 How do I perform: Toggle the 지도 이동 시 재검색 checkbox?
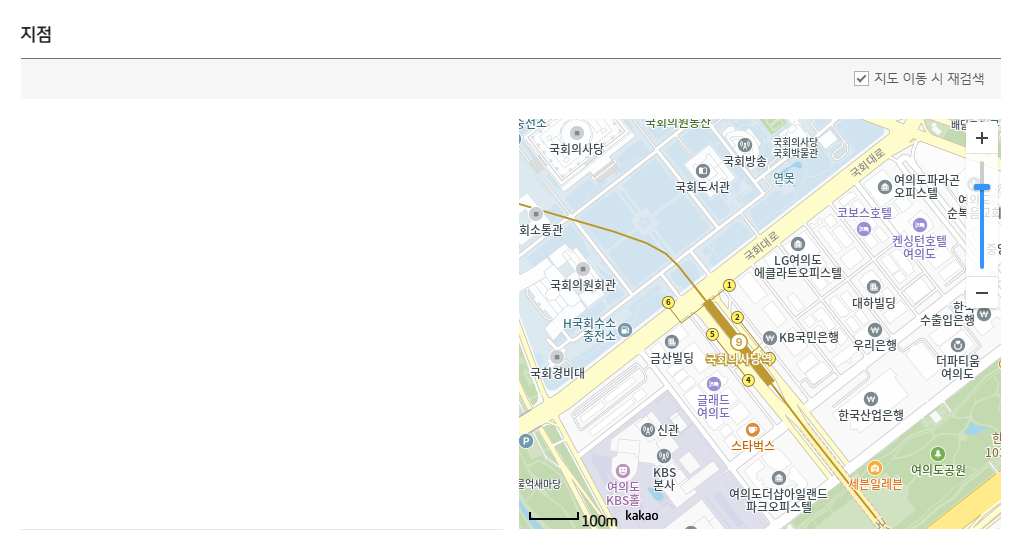[861, 79]
